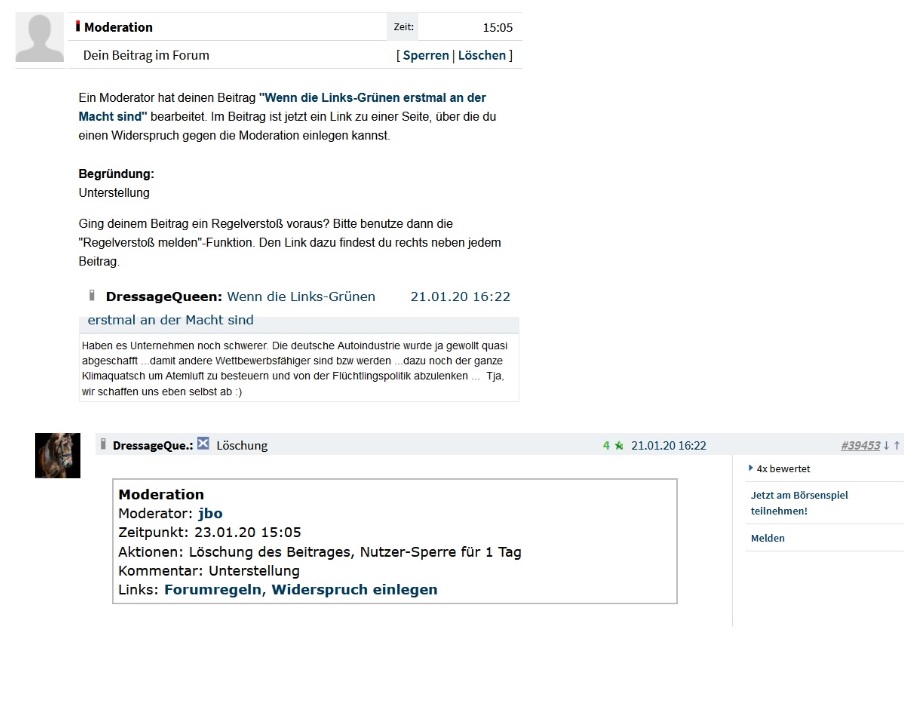Click the Löschen link in message header
Screen dimensions: 909x702
(x=482, y=55)
